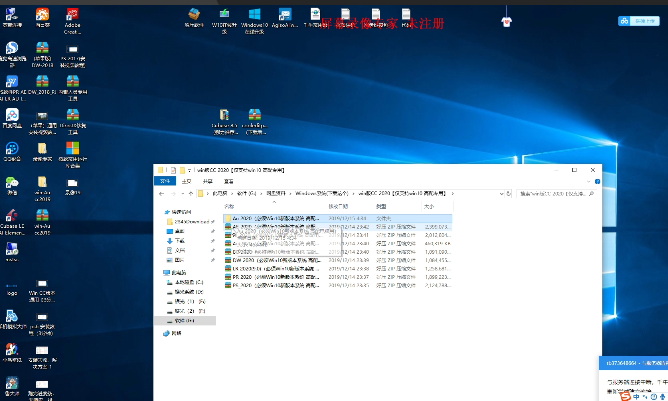Viewport: 668px width, 401px height.
Task: Click 此电脑 in address breadcrumb
Action: pyautogui.click(x=219, y=193)
